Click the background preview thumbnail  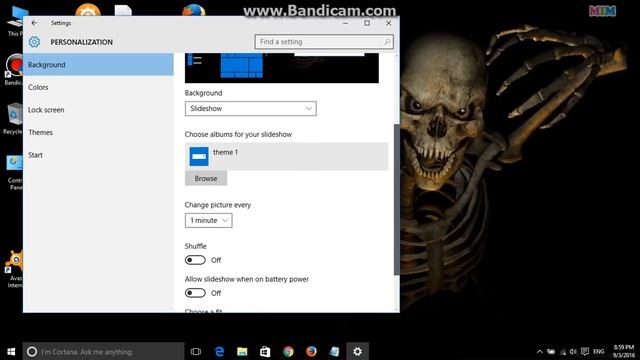coord(282,68)
